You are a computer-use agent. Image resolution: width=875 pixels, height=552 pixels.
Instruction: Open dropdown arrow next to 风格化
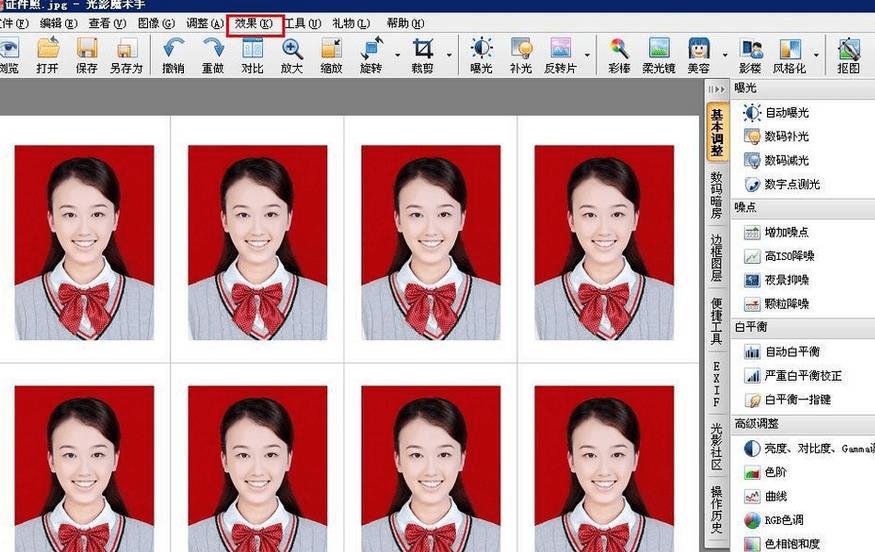pyautogui.click(x=816, y=55)
